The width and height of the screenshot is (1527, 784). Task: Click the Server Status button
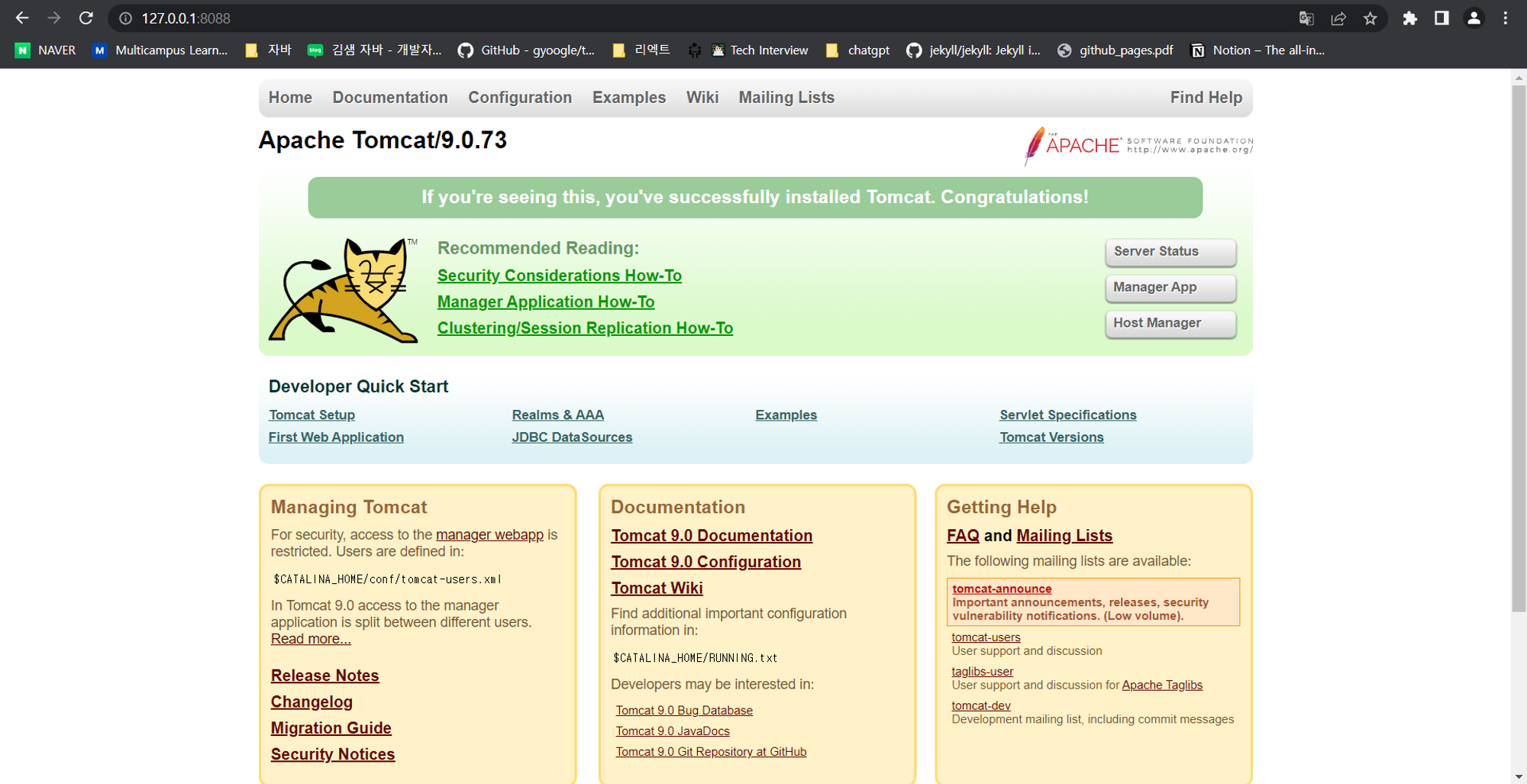pyautogui.click(x=1170, y=252)
